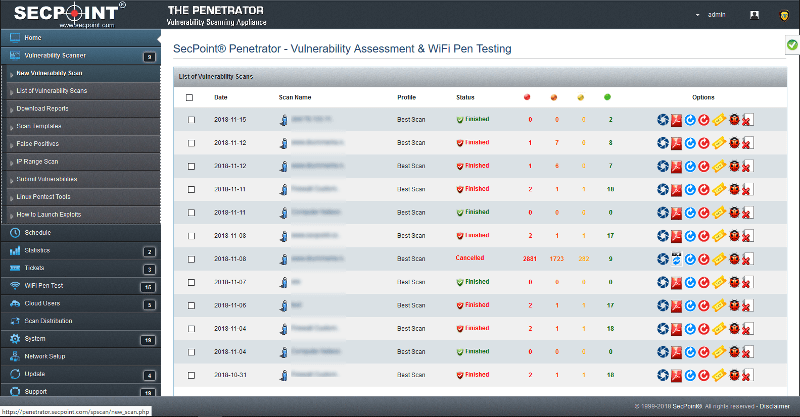
Task: Click the Home monitor icon in sidebar
Action: click(x=15, y=38)
